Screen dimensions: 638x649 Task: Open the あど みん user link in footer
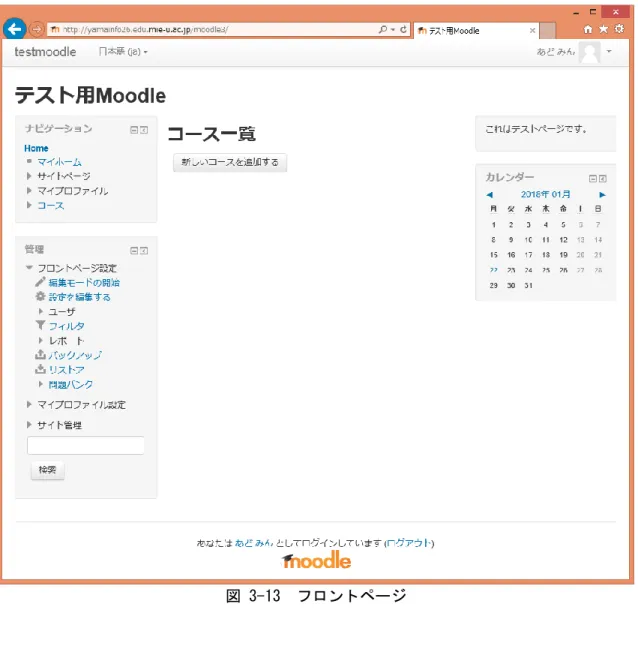[x=254, y=543]
